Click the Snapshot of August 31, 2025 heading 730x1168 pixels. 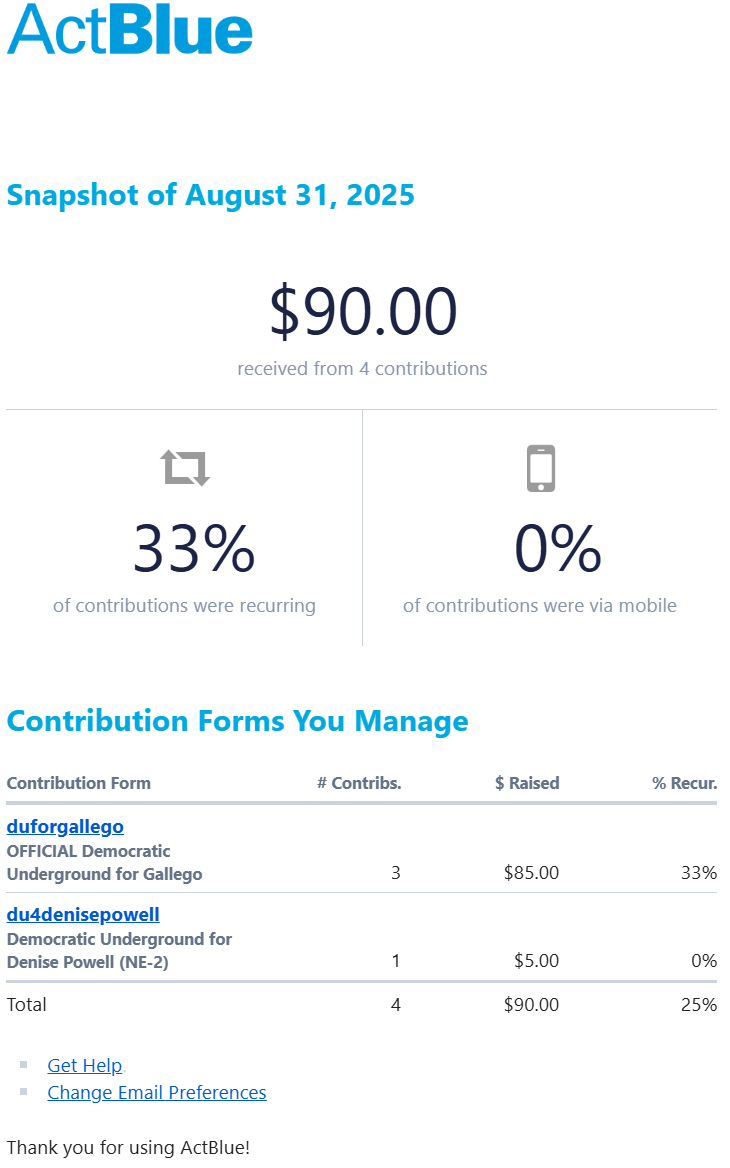click(210, 195)
